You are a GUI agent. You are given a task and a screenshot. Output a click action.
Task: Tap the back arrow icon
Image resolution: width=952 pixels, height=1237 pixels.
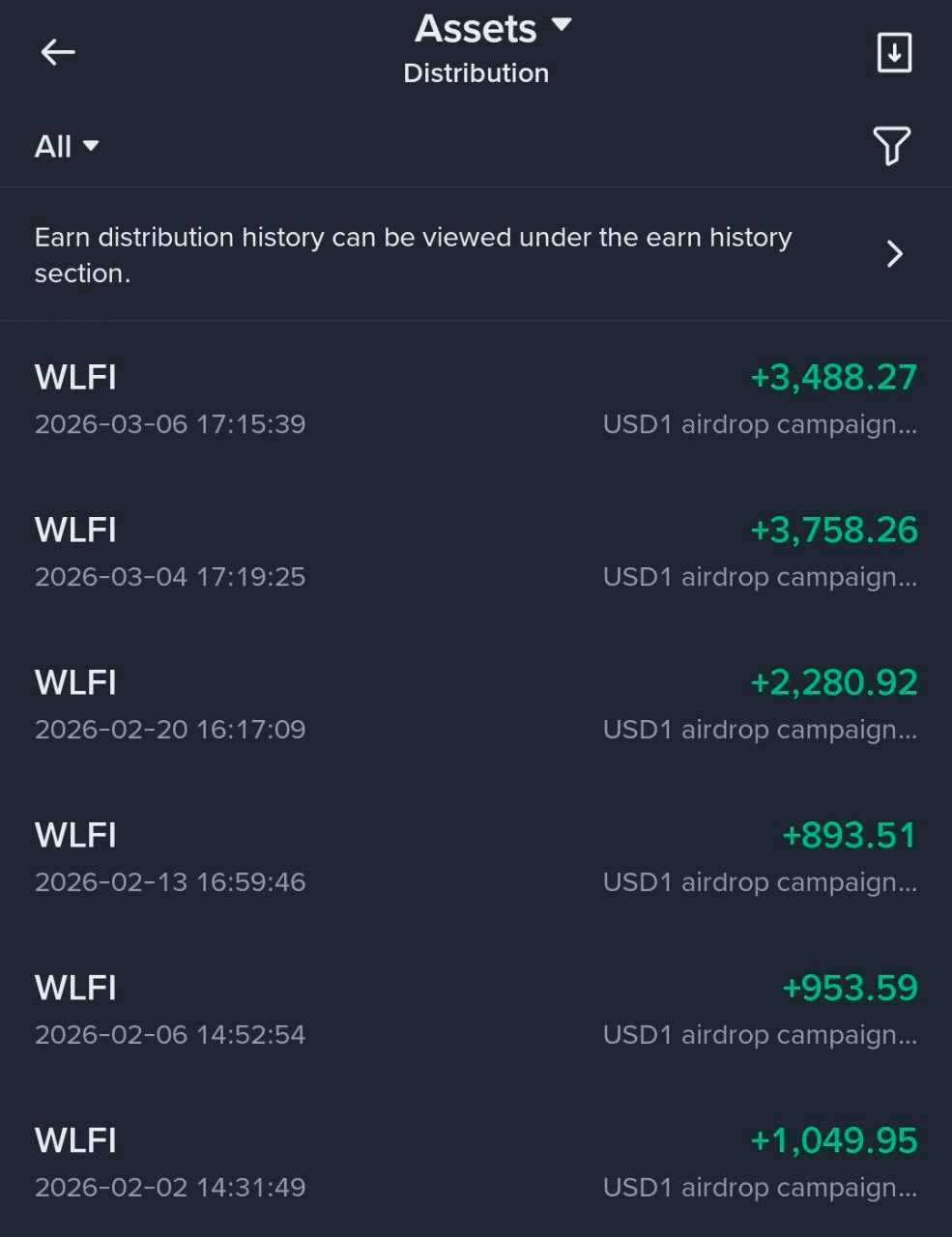coord(58,52)
